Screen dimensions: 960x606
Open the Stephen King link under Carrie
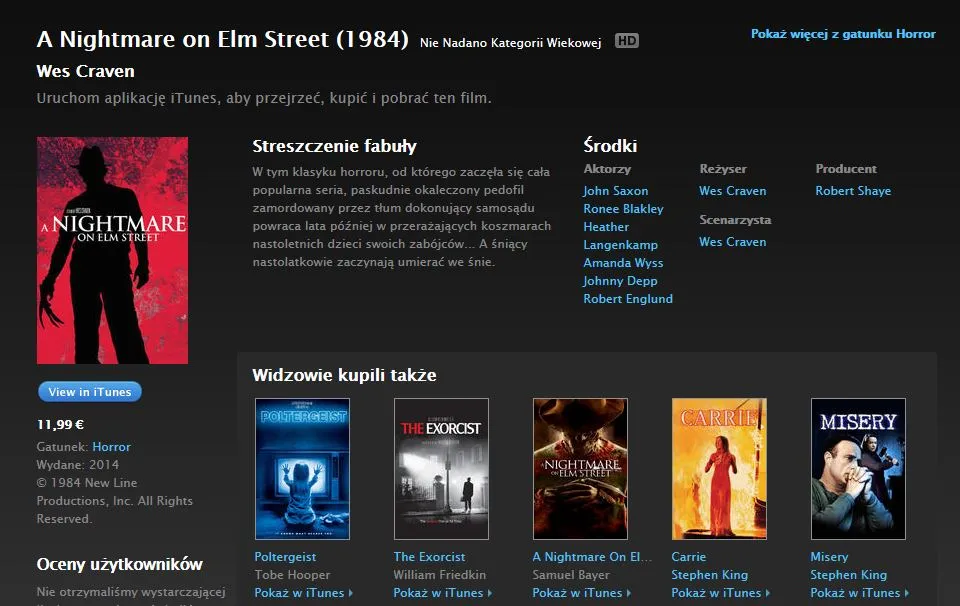[710, 575]
